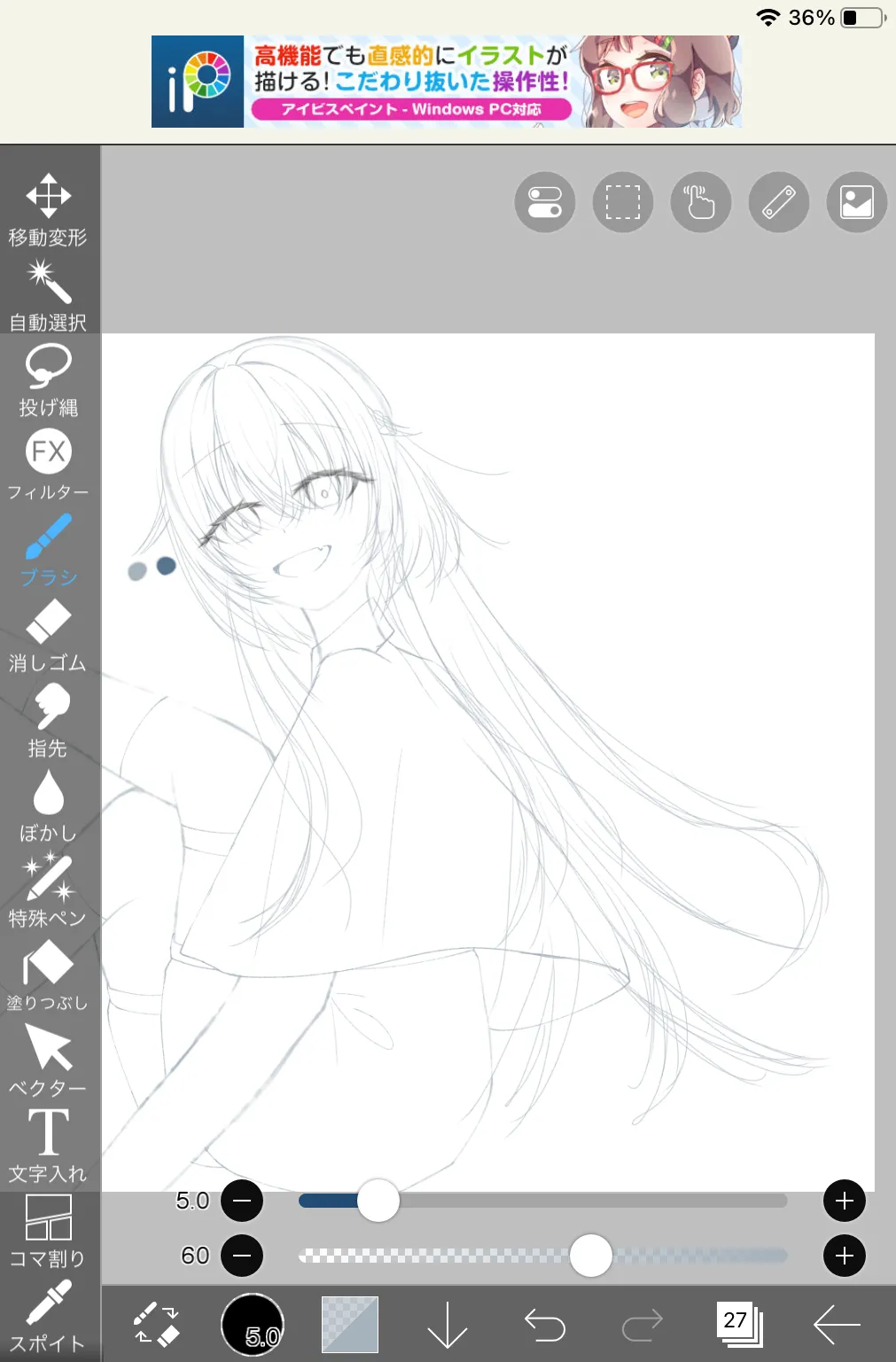Switch between brush and eraser icon
This screenshot has width=896, height=1362.
coord(157,1325)
